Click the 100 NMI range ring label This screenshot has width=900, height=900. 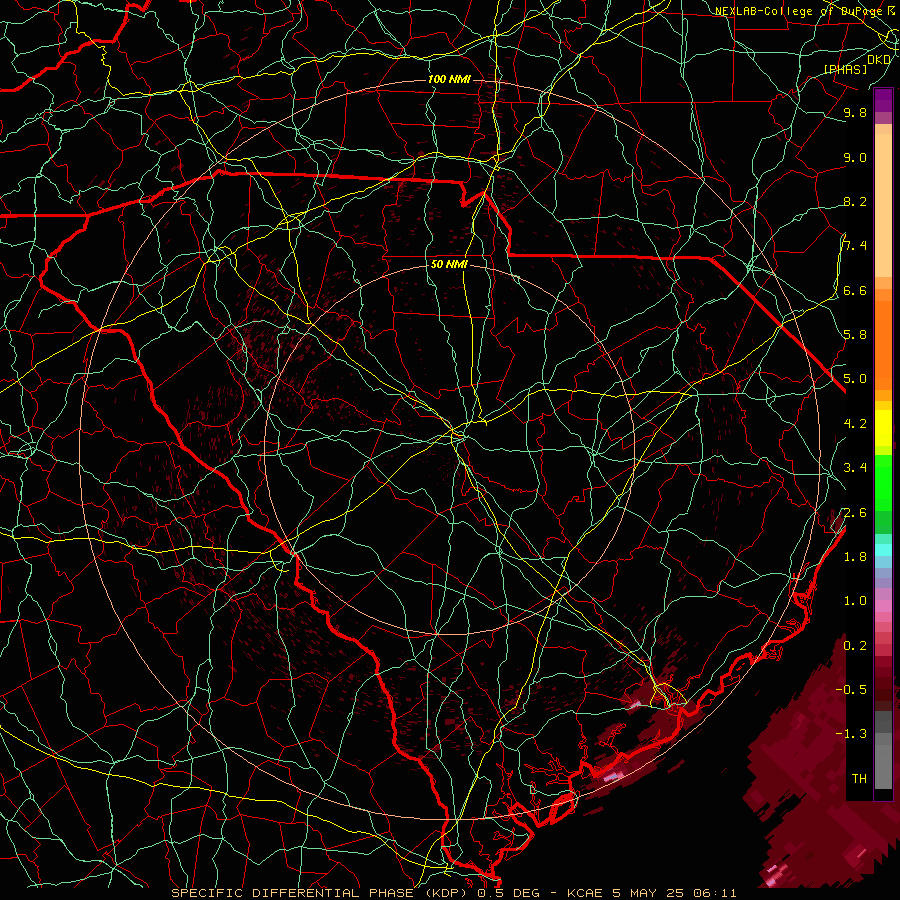click(449, 79)
